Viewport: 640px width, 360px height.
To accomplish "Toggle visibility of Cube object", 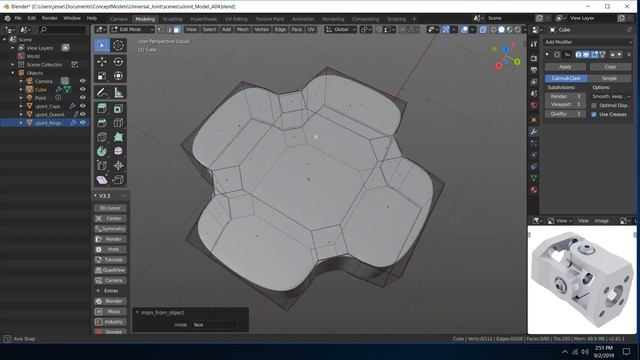I will [82, 89].
